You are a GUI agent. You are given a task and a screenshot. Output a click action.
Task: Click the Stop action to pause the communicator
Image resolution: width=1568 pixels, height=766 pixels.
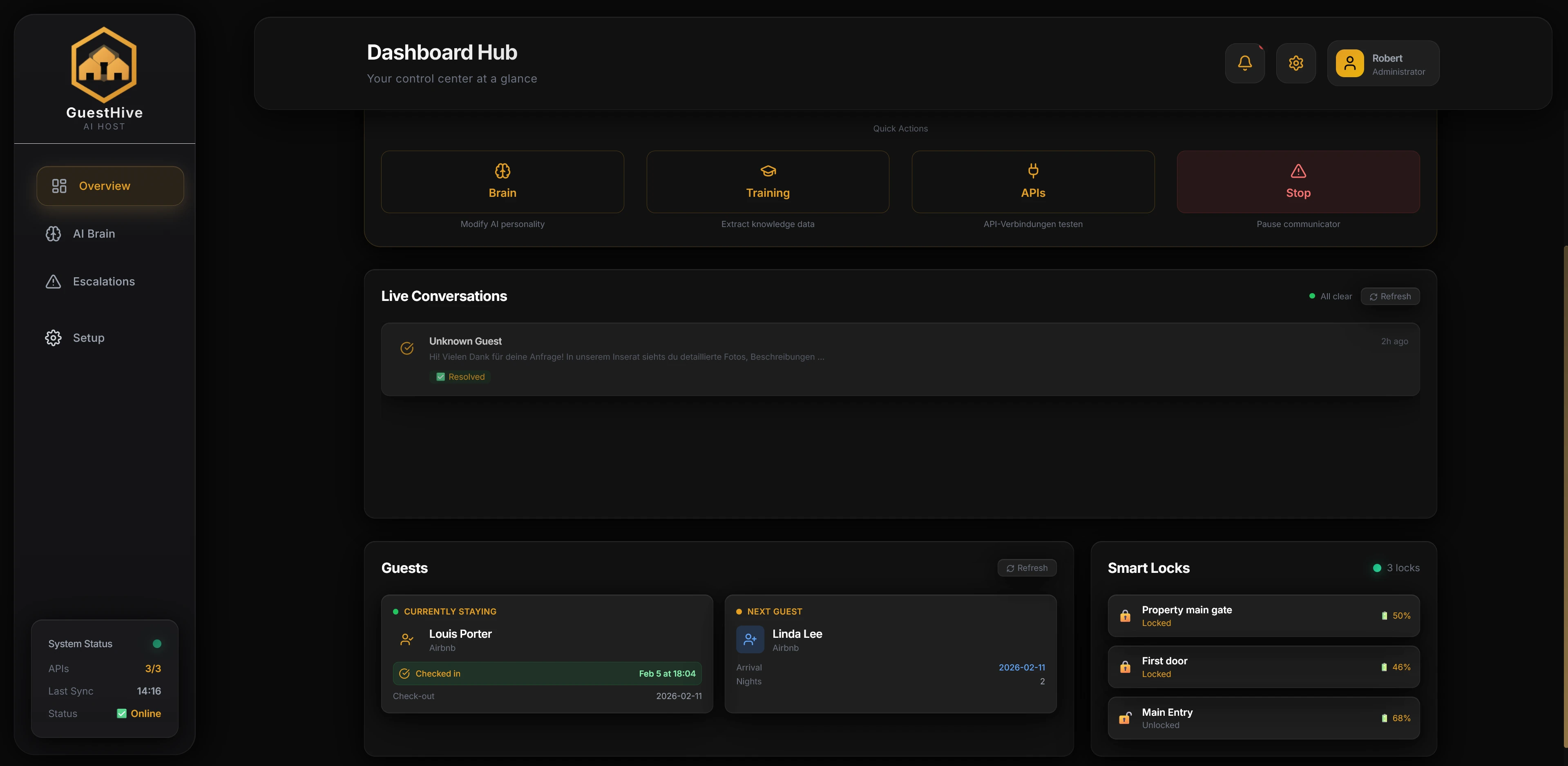[x=1298, y=181]
